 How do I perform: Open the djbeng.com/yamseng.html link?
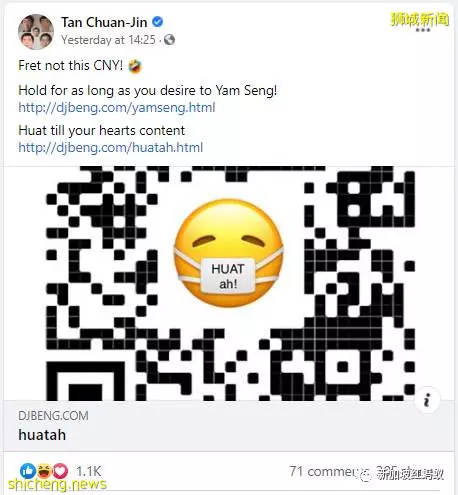117,108
